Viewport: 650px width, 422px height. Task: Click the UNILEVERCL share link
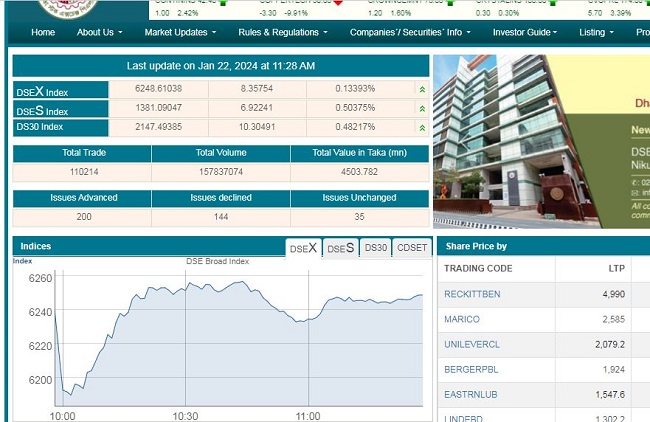point(471,345)
